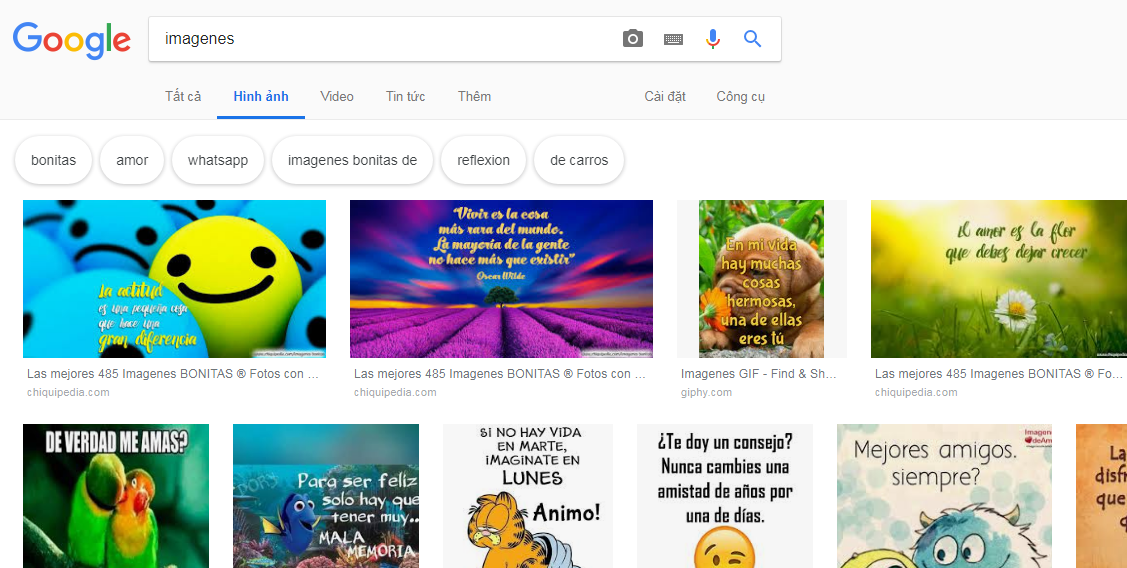
Task: Open the puppy 'En mi vida' GIF
Action: point(761,279)
